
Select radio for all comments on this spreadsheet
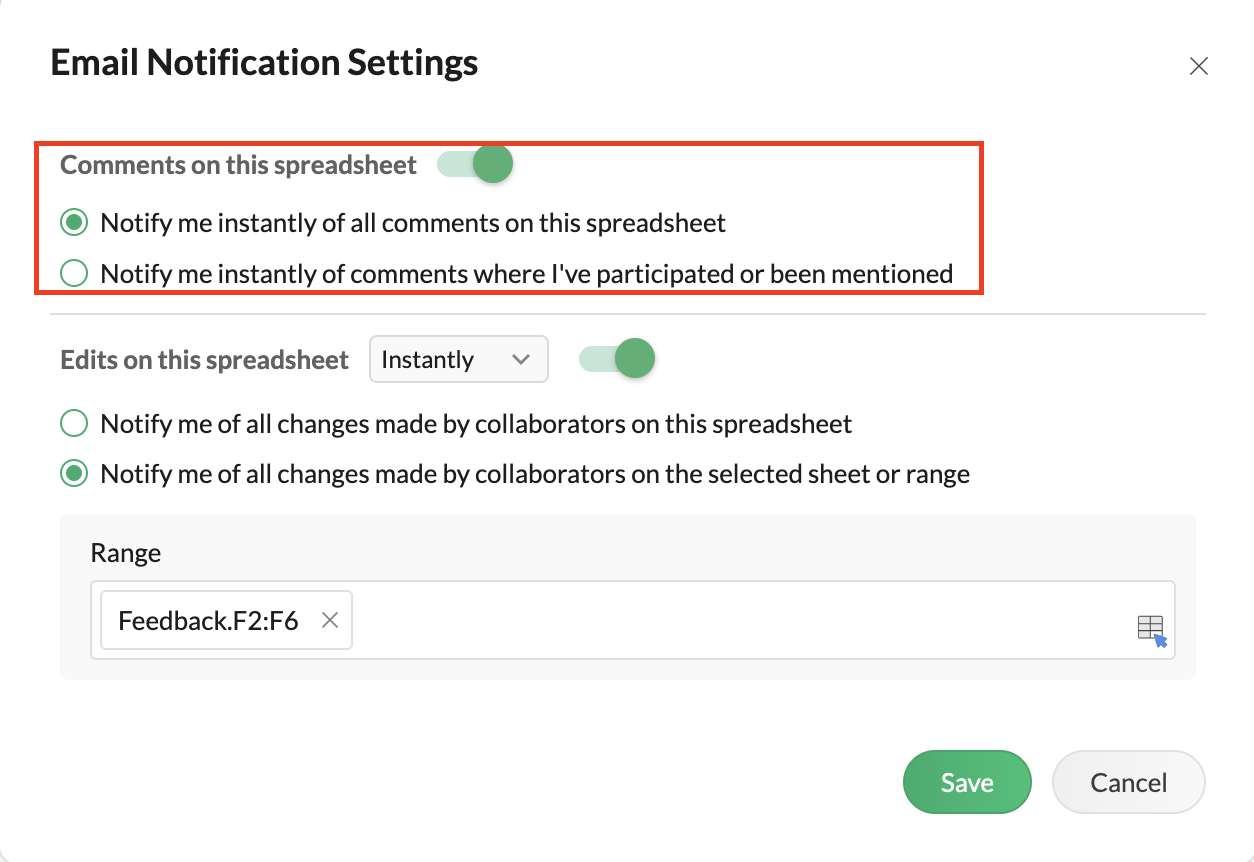[74, 223]
